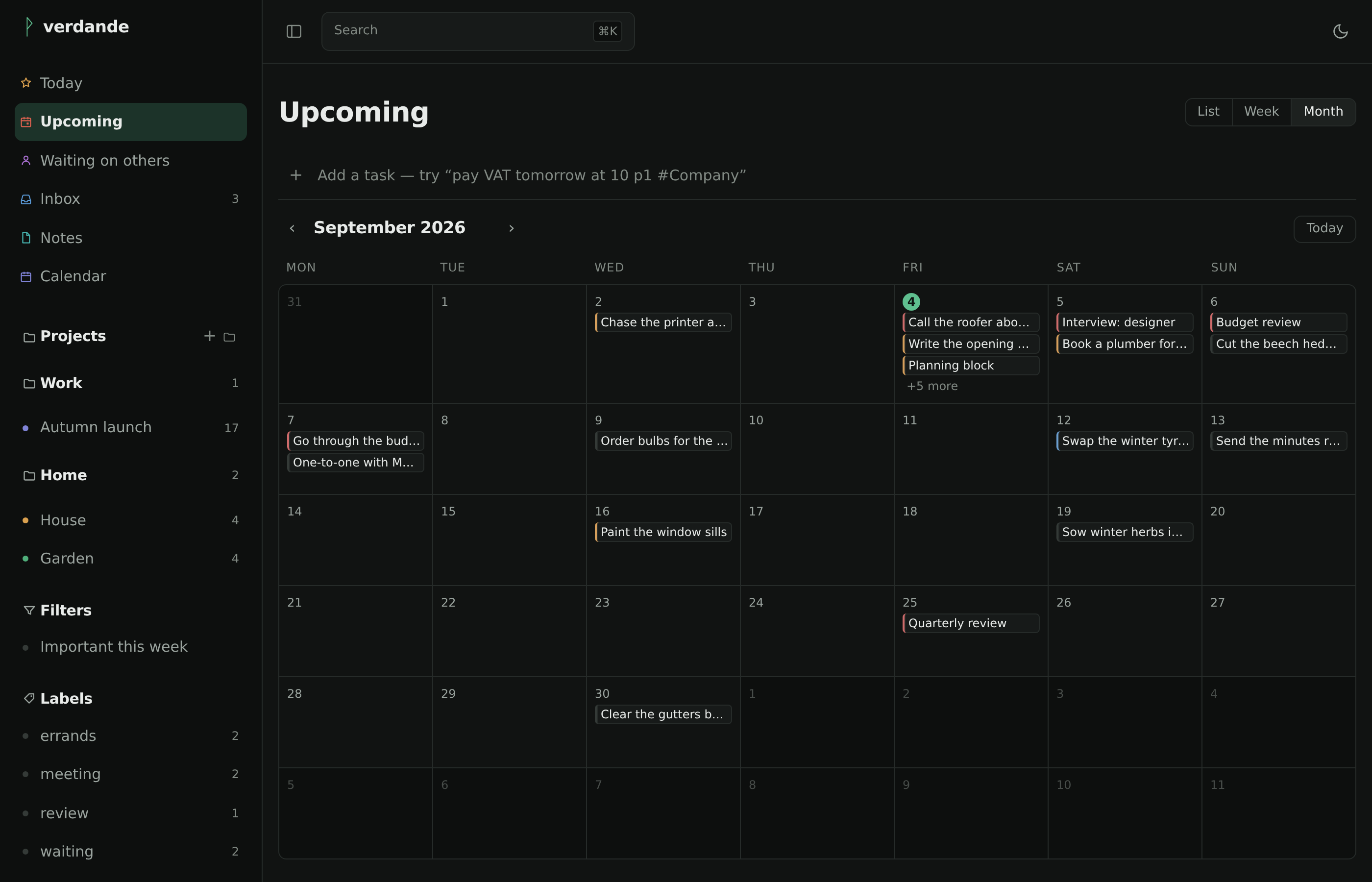
Task: Click the plus icon to add a task
Action: (295, 175)
